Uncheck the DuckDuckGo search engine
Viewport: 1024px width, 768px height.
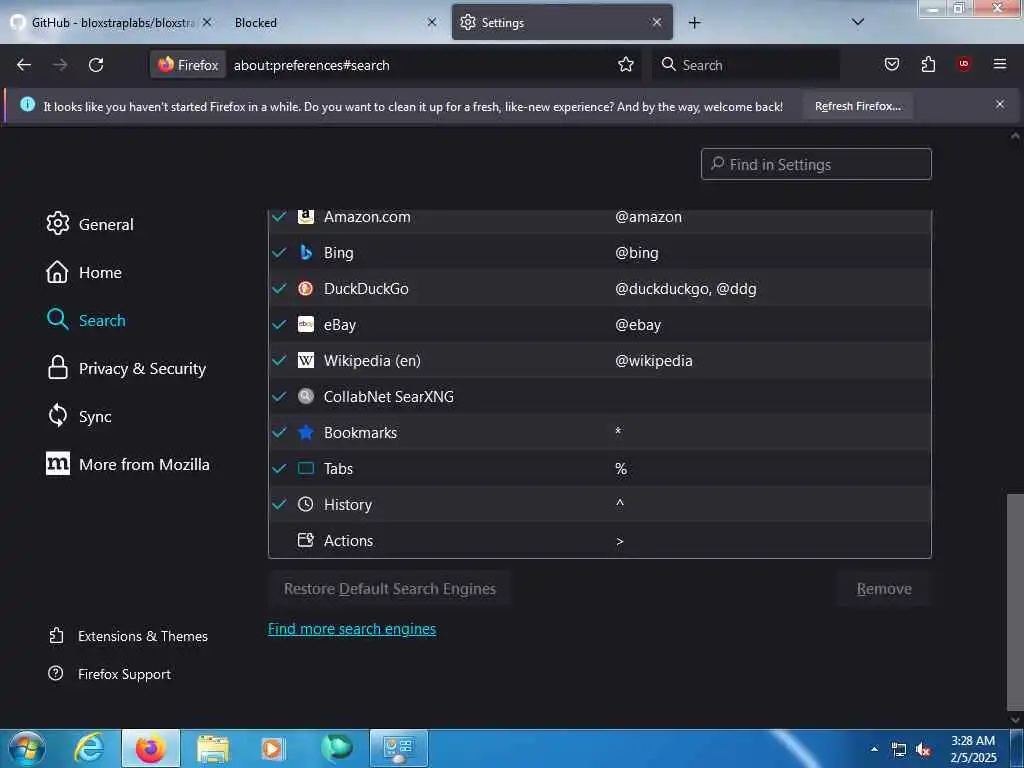coord(279,289)
